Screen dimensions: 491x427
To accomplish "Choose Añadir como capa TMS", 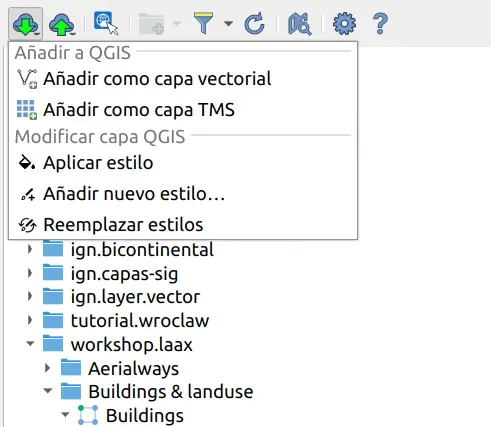I will [x=183, y=110].
